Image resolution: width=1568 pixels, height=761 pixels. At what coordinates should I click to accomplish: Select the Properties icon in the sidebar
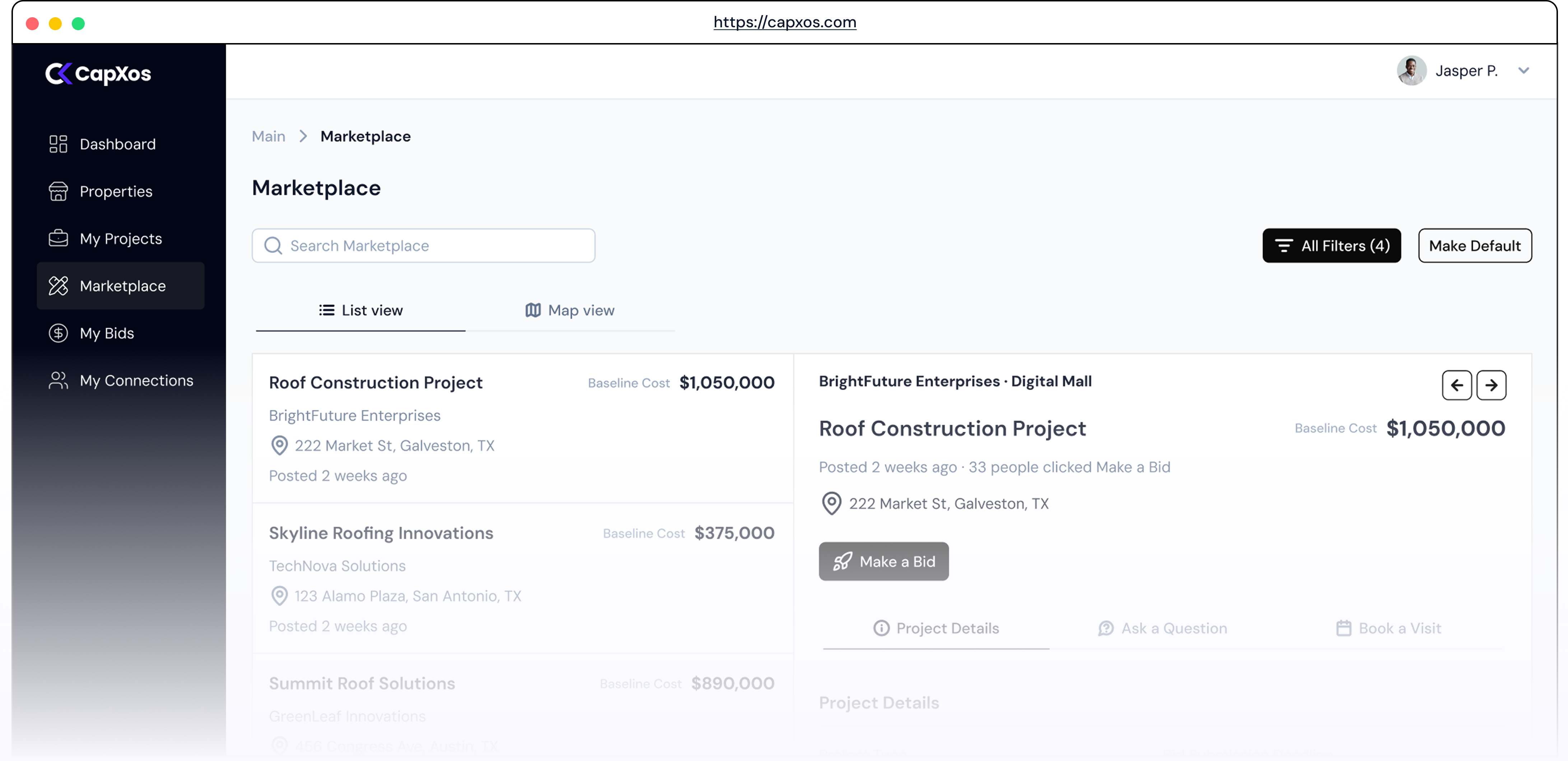[x=58, y=191]
